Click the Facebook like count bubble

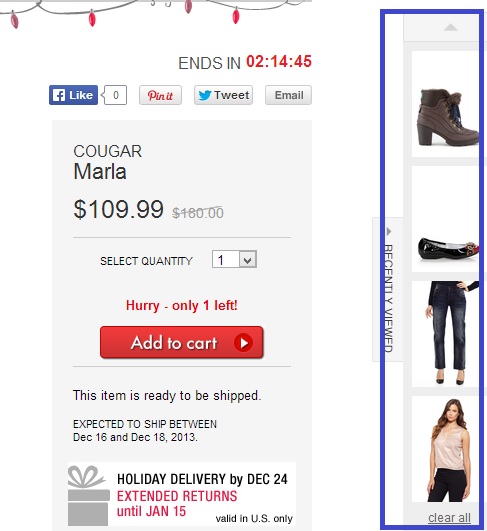coord(115,95)
